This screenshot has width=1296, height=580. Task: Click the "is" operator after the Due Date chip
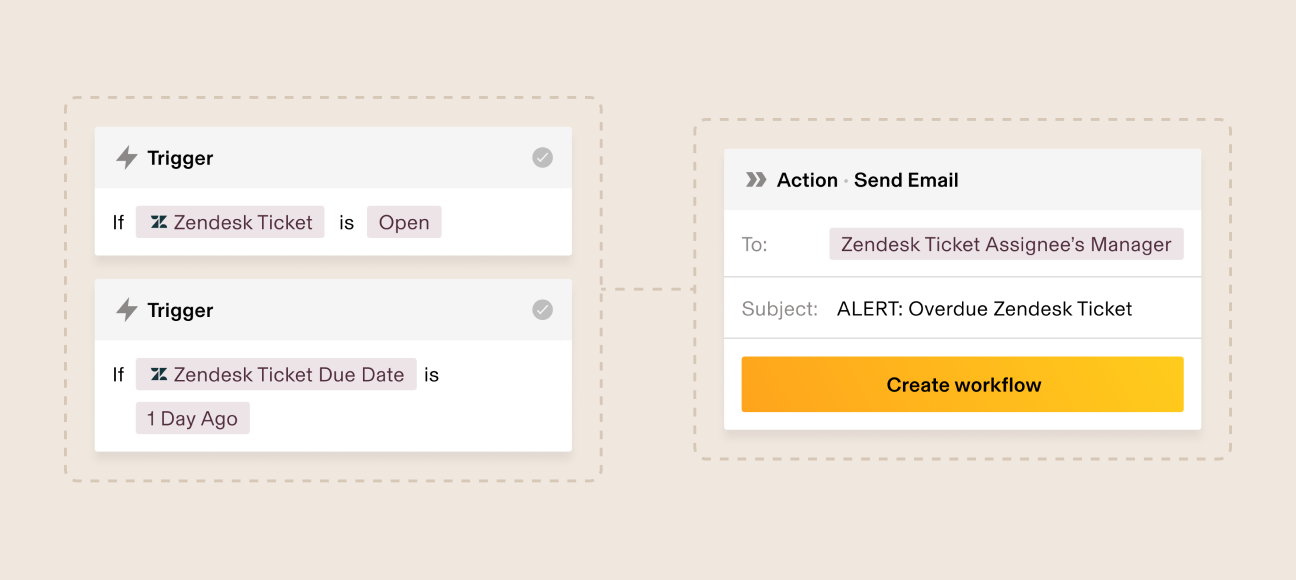coord(431,375)
